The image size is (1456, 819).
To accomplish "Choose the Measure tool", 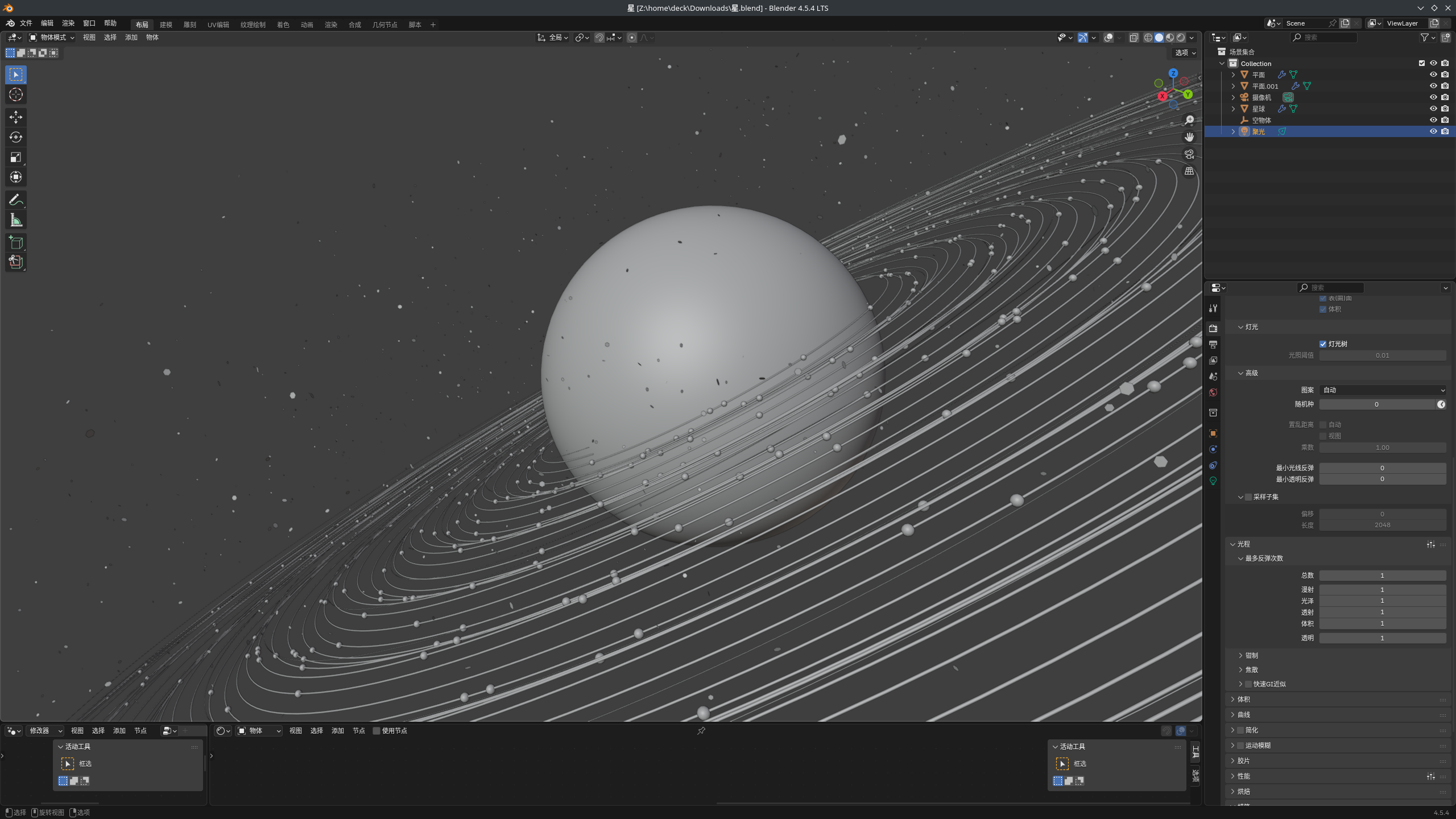I will (15, 220).
